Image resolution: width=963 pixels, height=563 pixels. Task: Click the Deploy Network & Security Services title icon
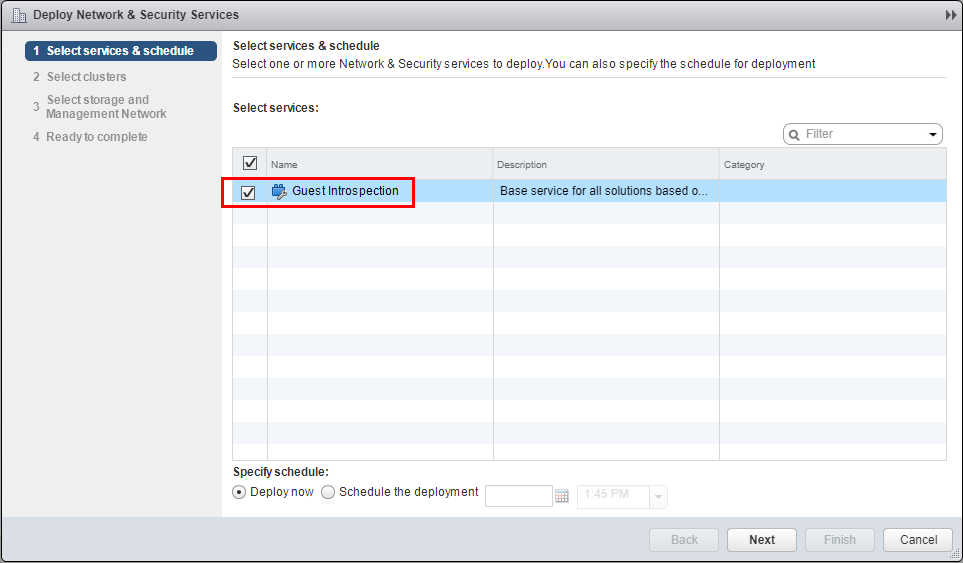pyautogui.click(x=19, y=15)
